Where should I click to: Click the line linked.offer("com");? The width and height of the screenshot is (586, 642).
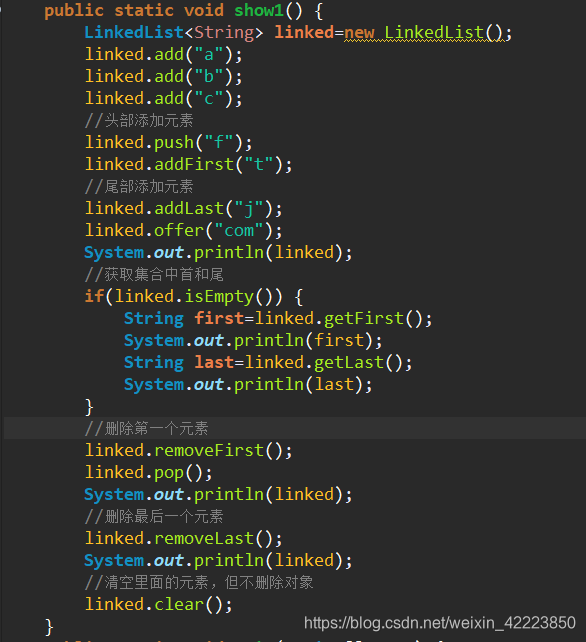tap(183, 231)
